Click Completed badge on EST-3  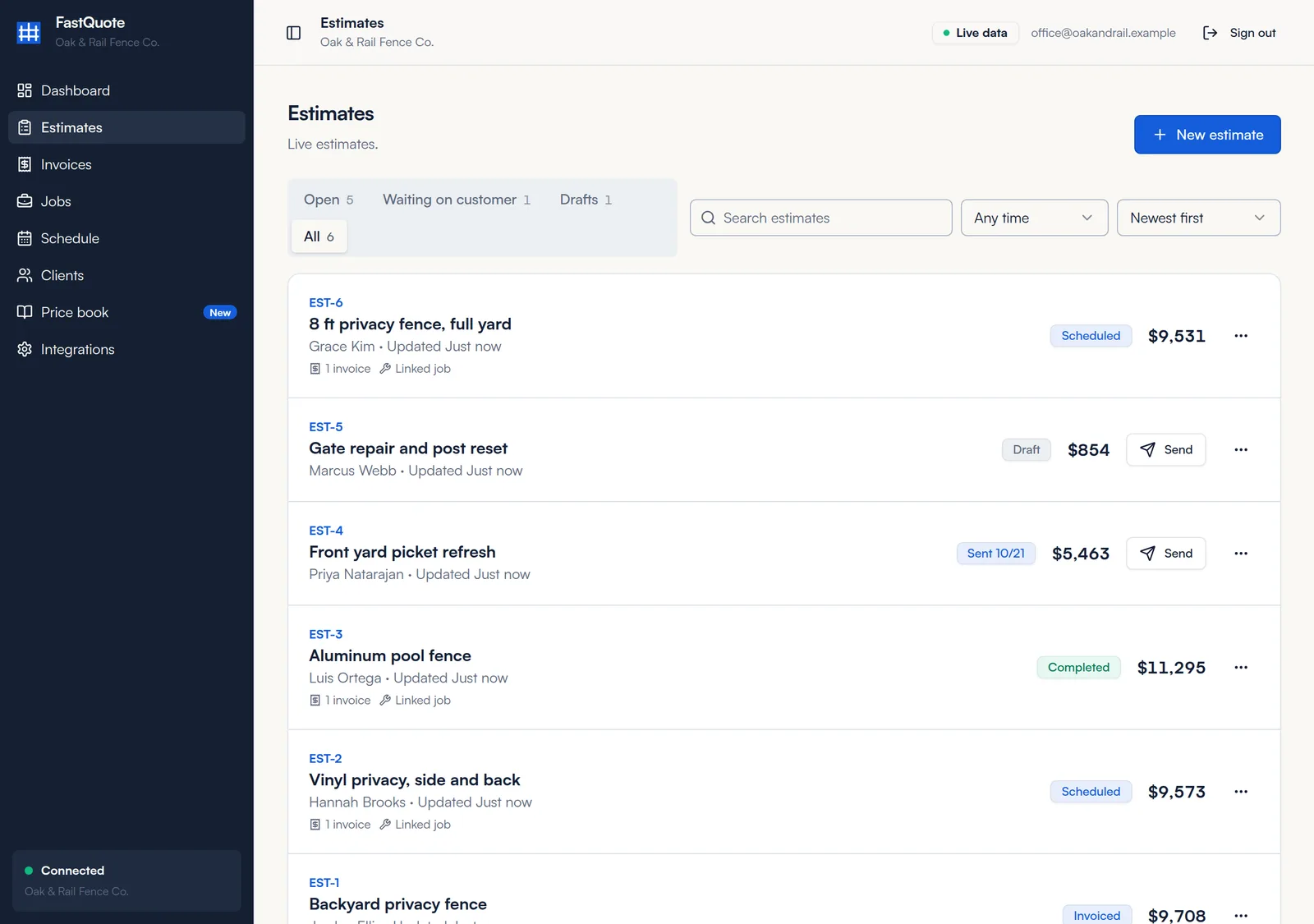pos(1078,668)
